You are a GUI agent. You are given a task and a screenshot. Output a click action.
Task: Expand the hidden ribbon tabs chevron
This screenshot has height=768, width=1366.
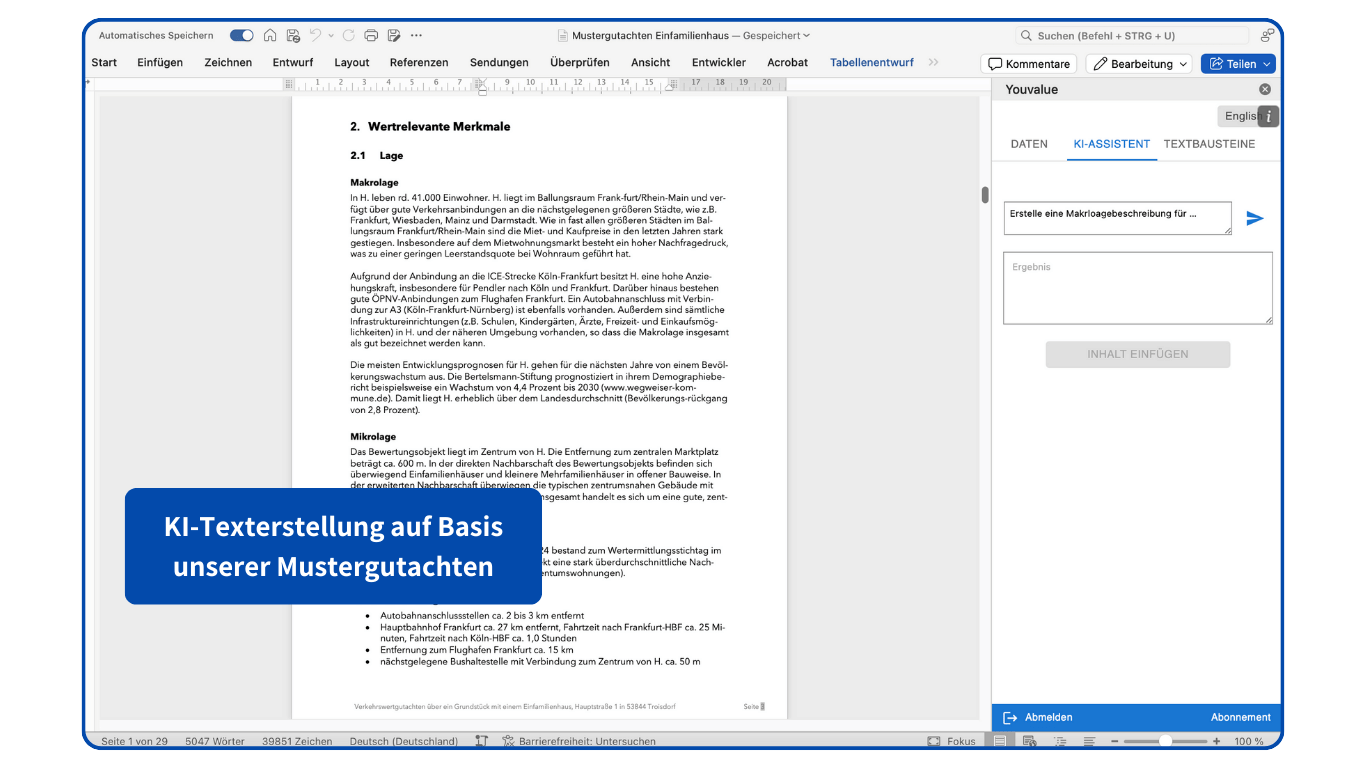(934, 62)
